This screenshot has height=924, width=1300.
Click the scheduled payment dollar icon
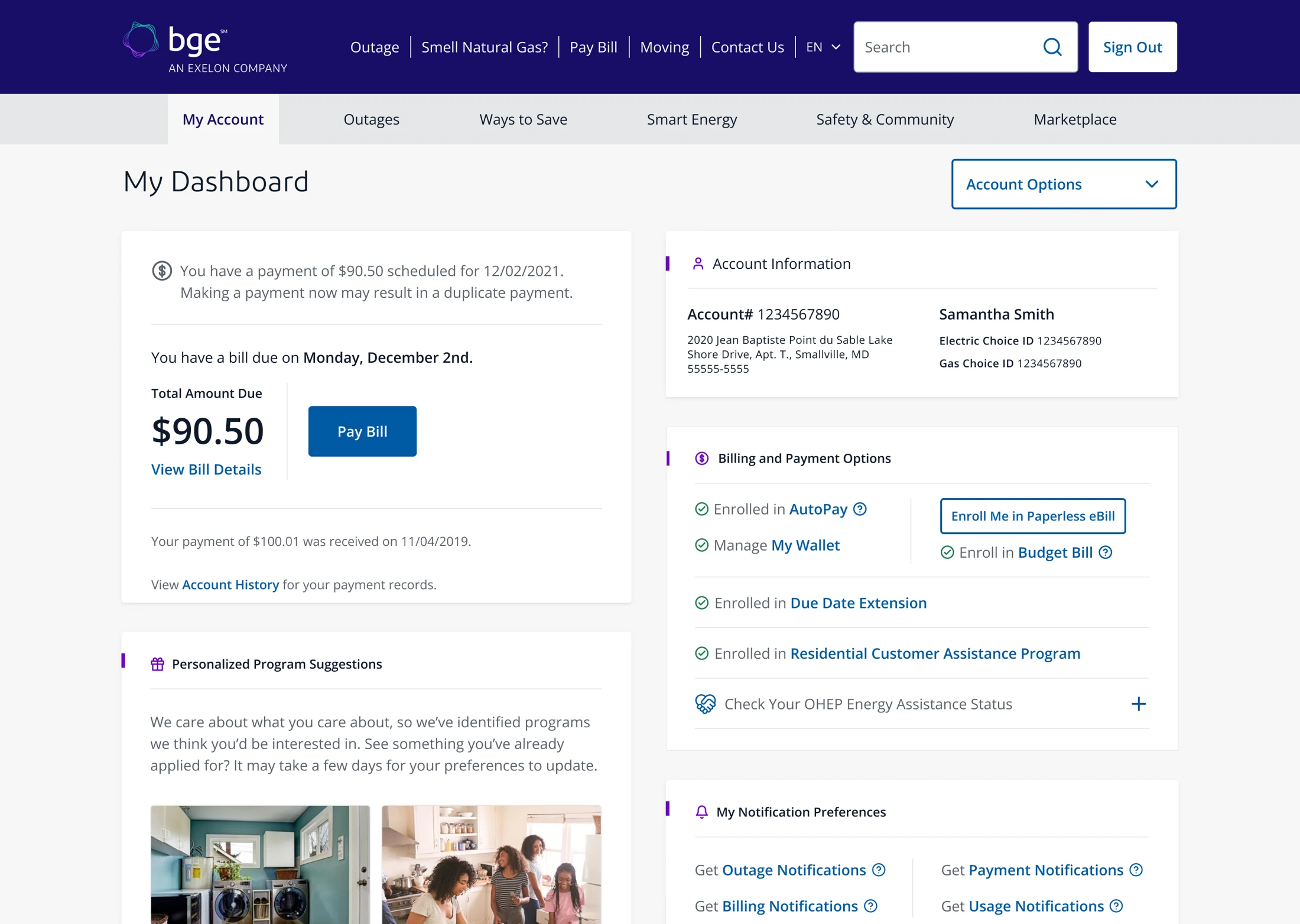coord(162,271)
